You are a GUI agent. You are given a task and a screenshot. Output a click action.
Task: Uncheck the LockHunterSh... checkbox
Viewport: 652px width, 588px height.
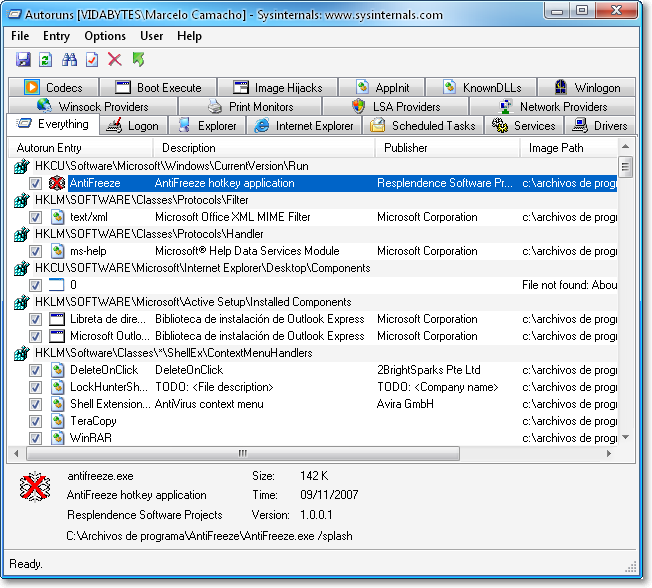35,387
